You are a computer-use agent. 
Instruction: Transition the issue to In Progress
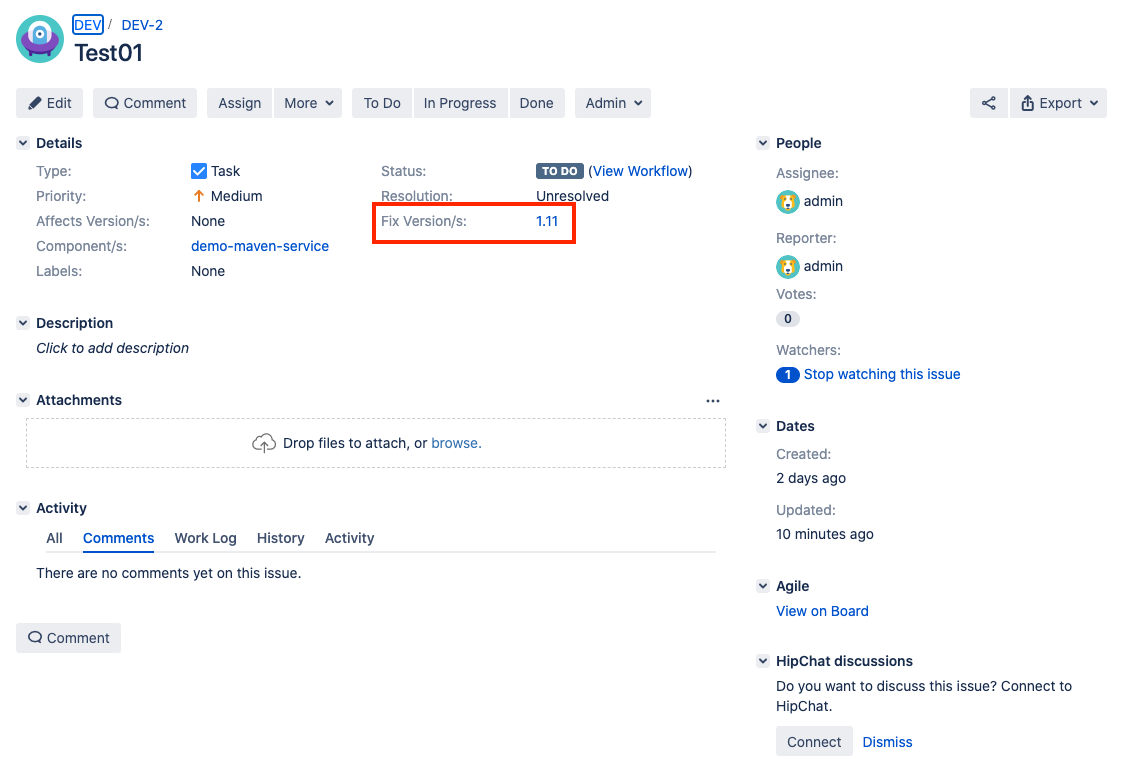pyautogui.click(x=459, y=103)
